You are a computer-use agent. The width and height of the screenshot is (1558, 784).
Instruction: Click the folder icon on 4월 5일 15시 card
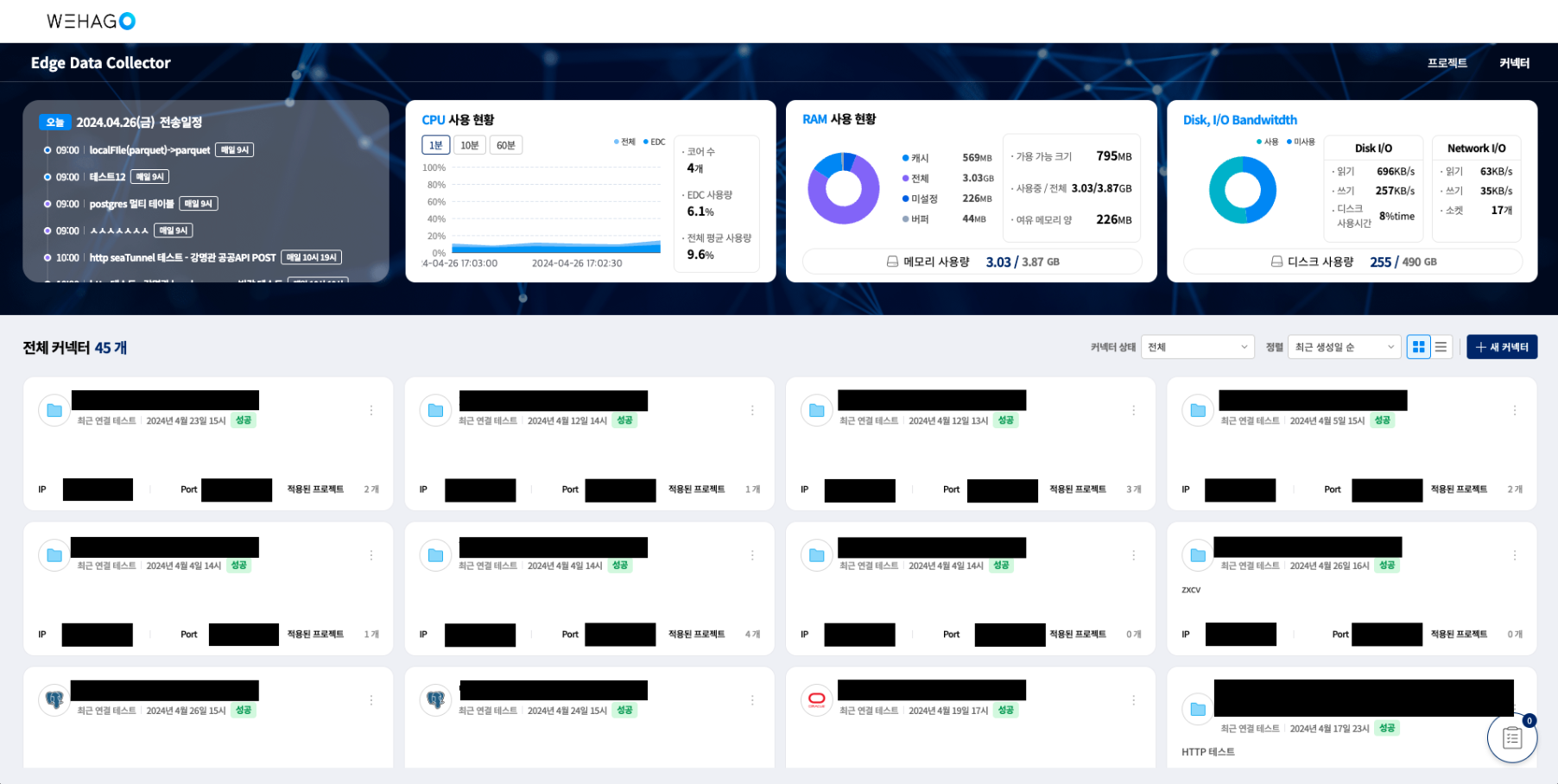point(1198,410)
